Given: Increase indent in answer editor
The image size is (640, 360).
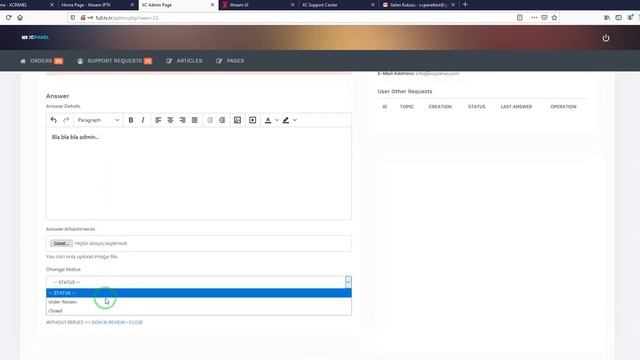Looking at the screenshot, I should coord(222,120).
